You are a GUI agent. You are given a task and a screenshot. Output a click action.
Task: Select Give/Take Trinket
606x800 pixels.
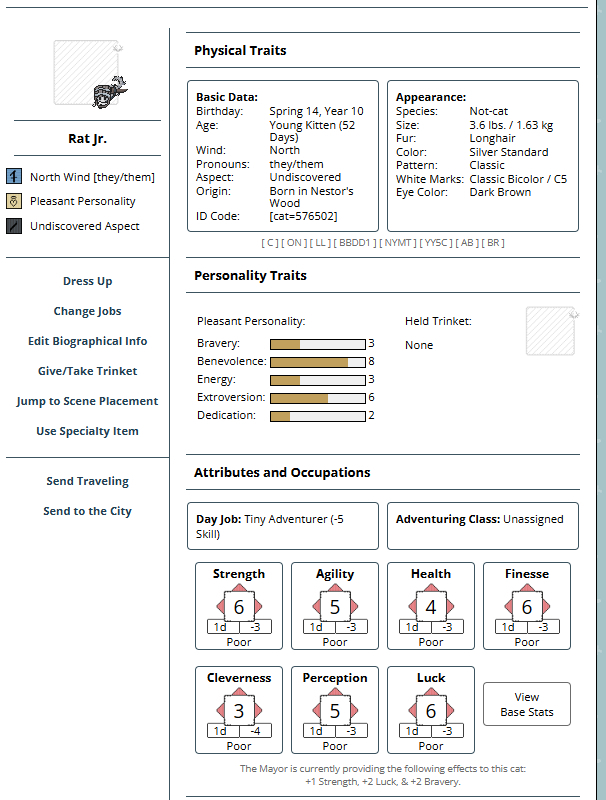[x=87, y=371]
